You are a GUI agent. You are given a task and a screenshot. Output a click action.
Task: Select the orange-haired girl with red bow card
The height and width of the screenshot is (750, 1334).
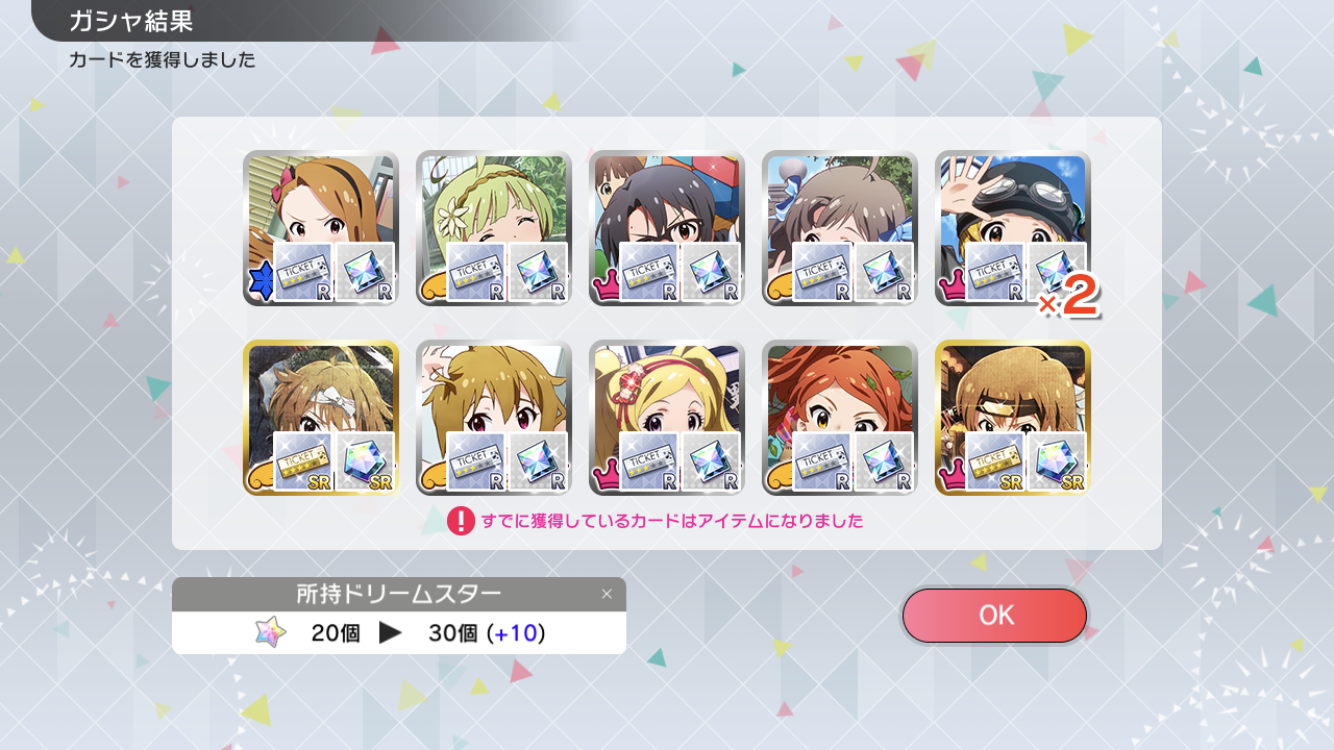pos(321,228)
